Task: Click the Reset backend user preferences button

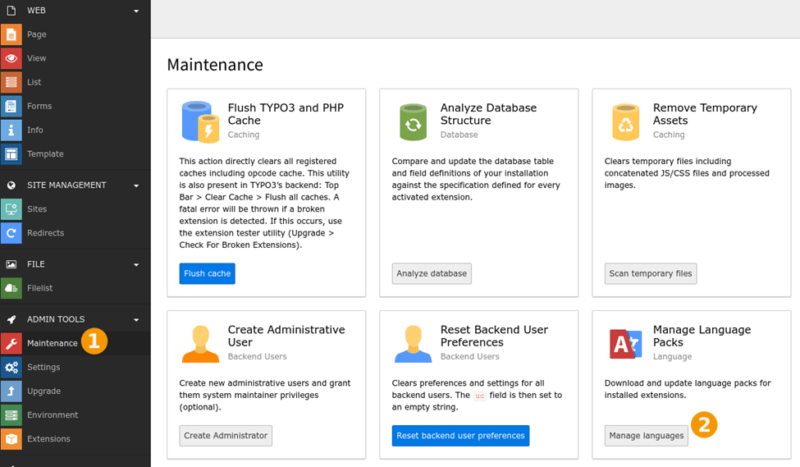Action: coord(460,435)
